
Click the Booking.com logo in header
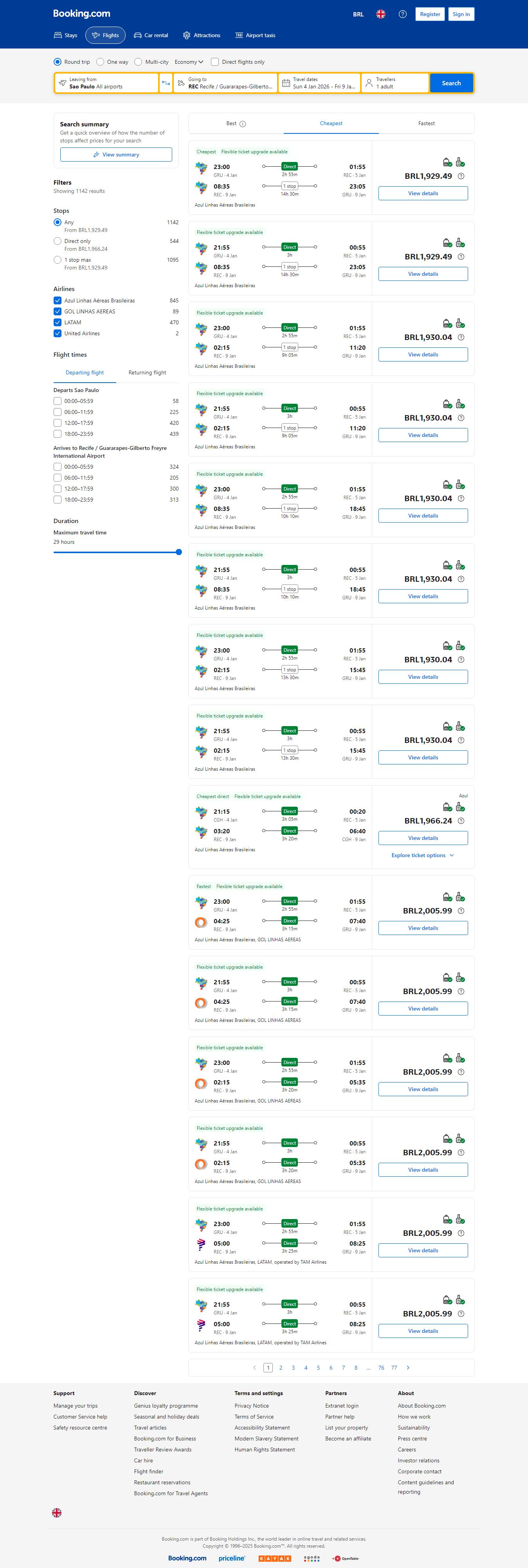coord(81,13)
